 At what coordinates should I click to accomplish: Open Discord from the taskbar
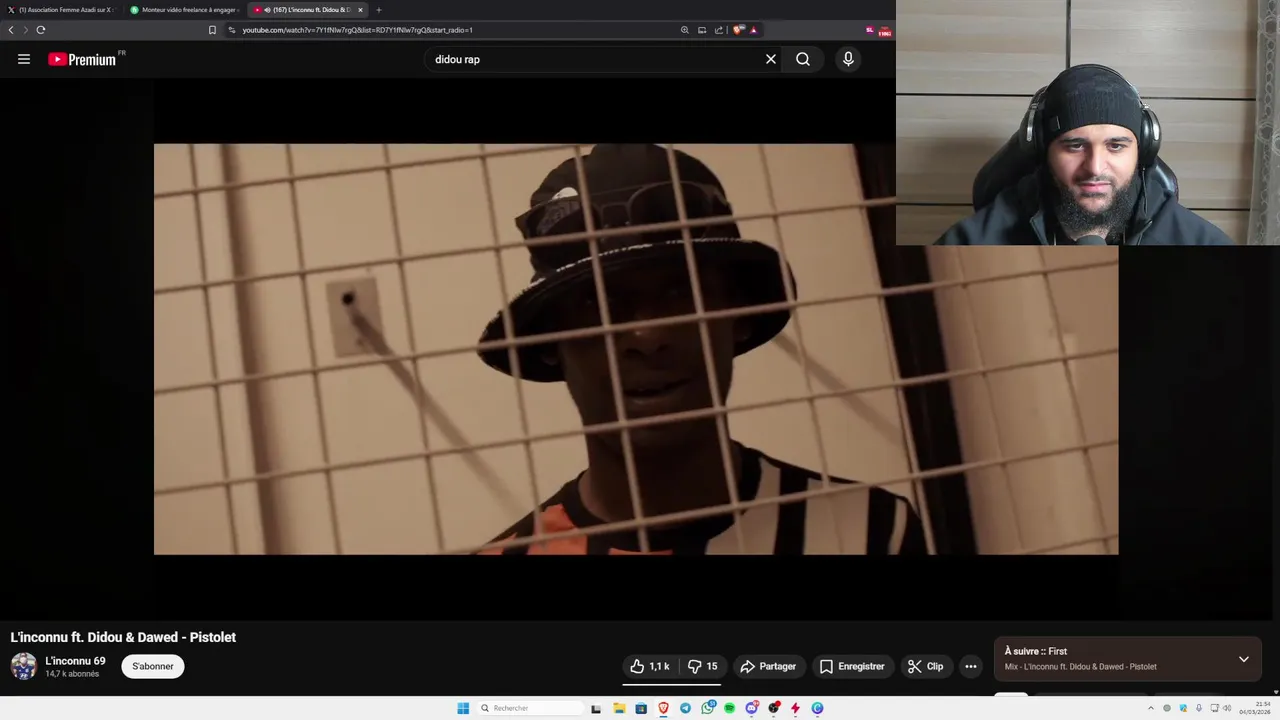pyautogui.click(x=751, y=708)
